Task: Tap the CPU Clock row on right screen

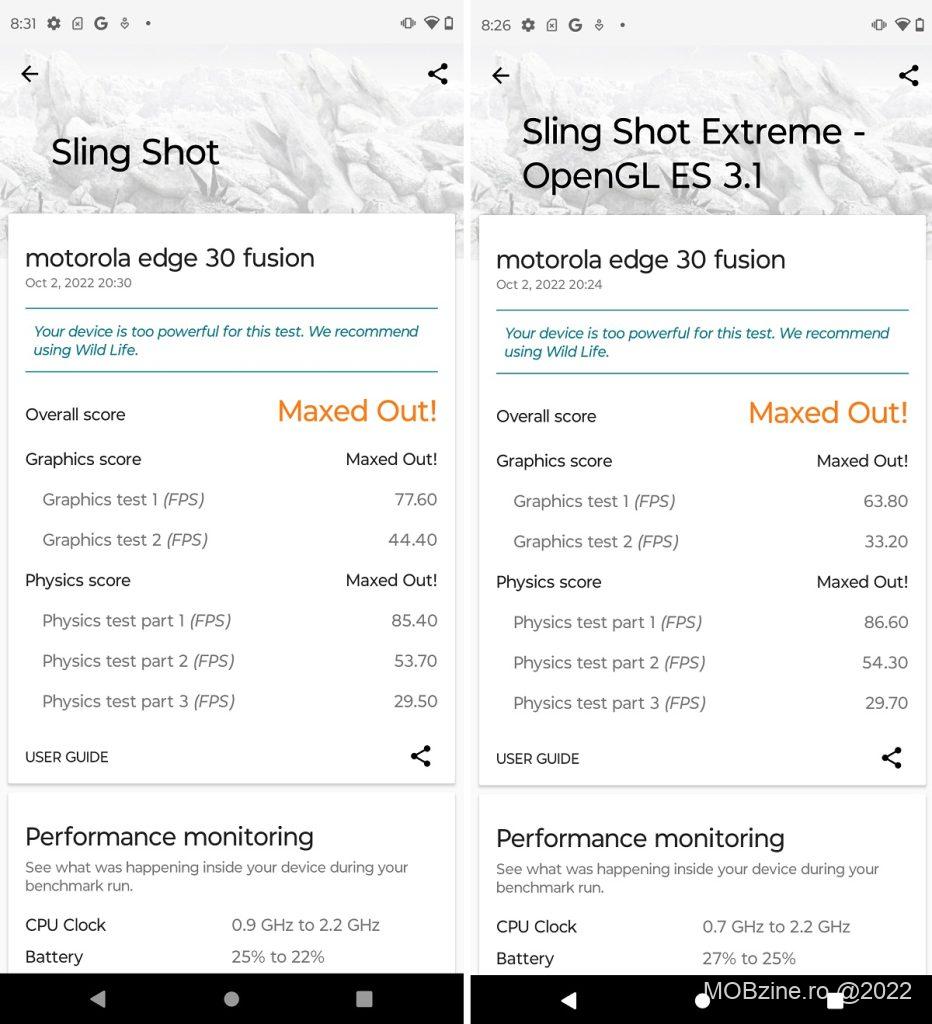Action: (673, 927)
